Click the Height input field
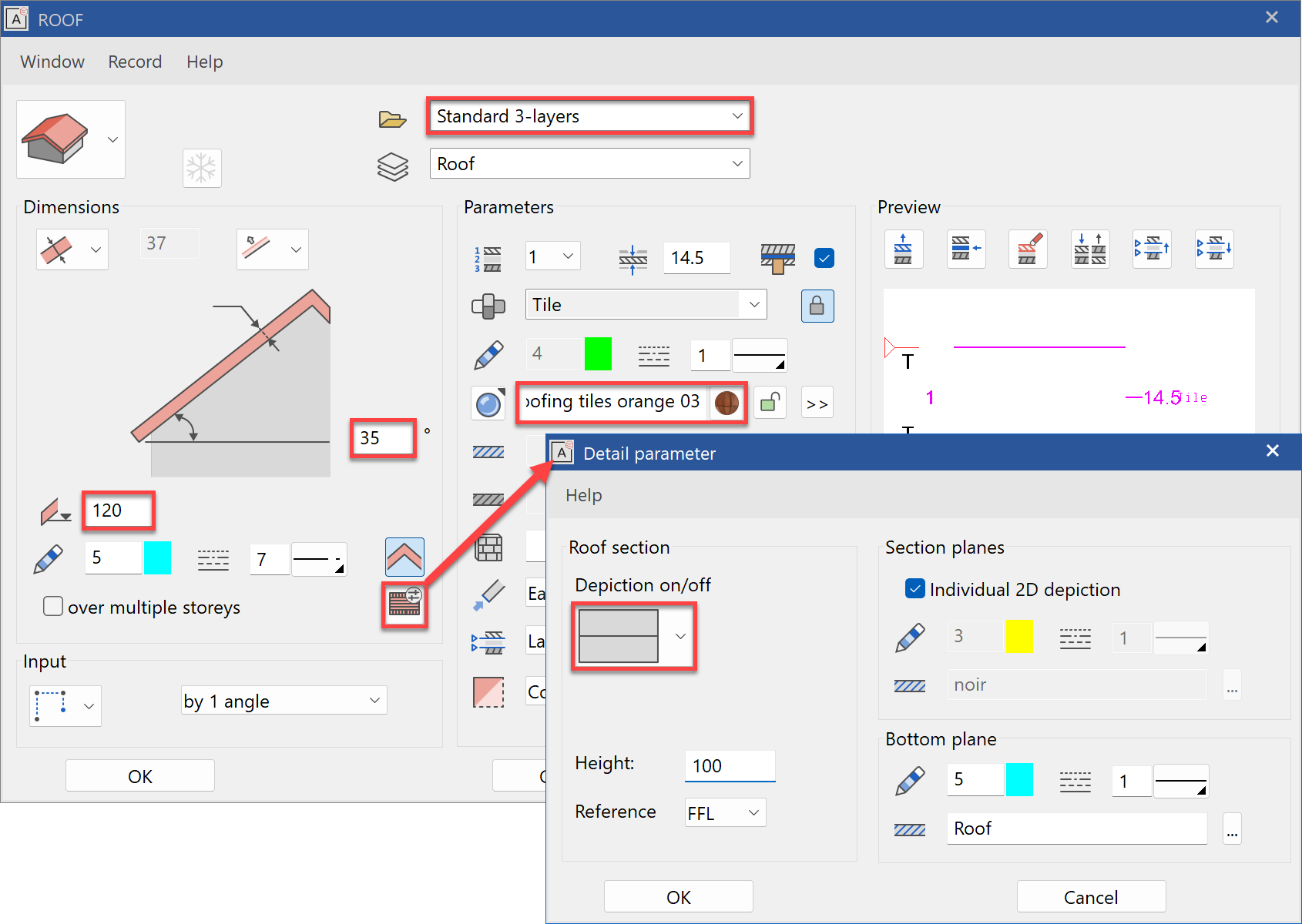Screen dimensions: 1302x924 point(729,765)
